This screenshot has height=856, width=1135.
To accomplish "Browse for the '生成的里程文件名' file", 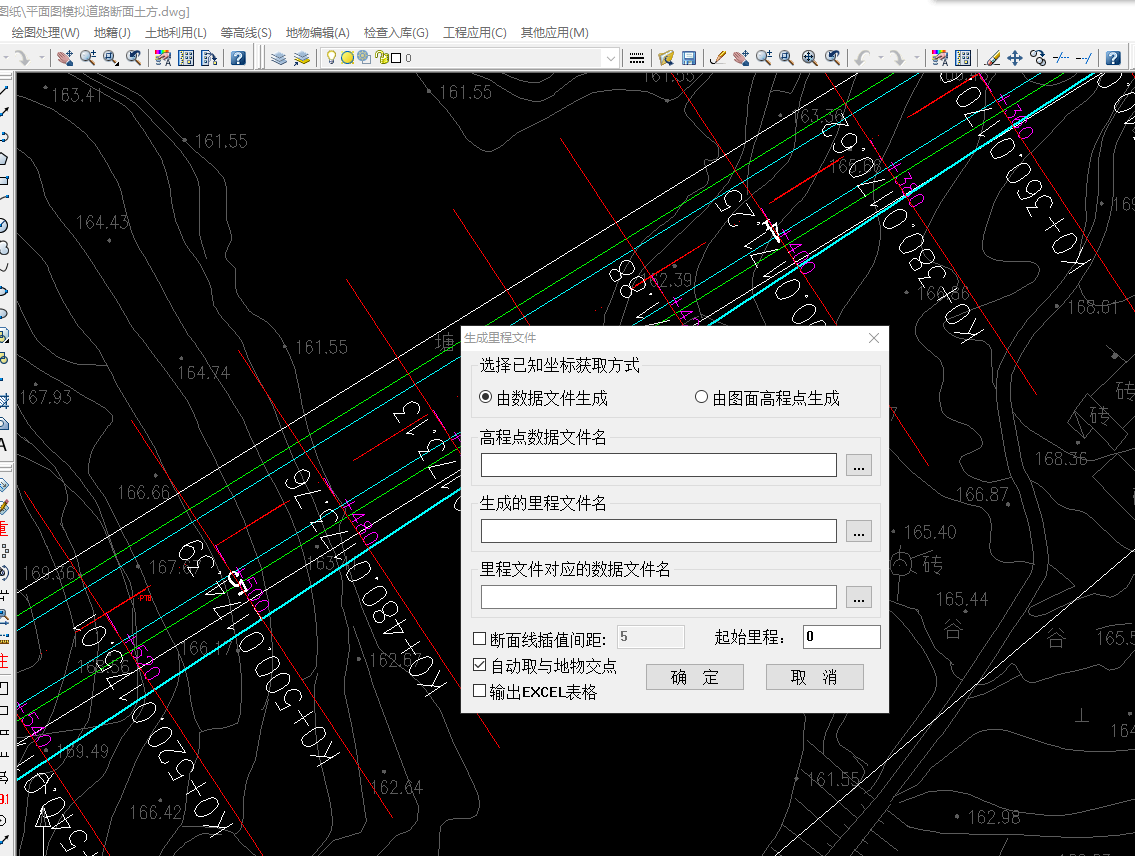I will [x=858, y=531].
